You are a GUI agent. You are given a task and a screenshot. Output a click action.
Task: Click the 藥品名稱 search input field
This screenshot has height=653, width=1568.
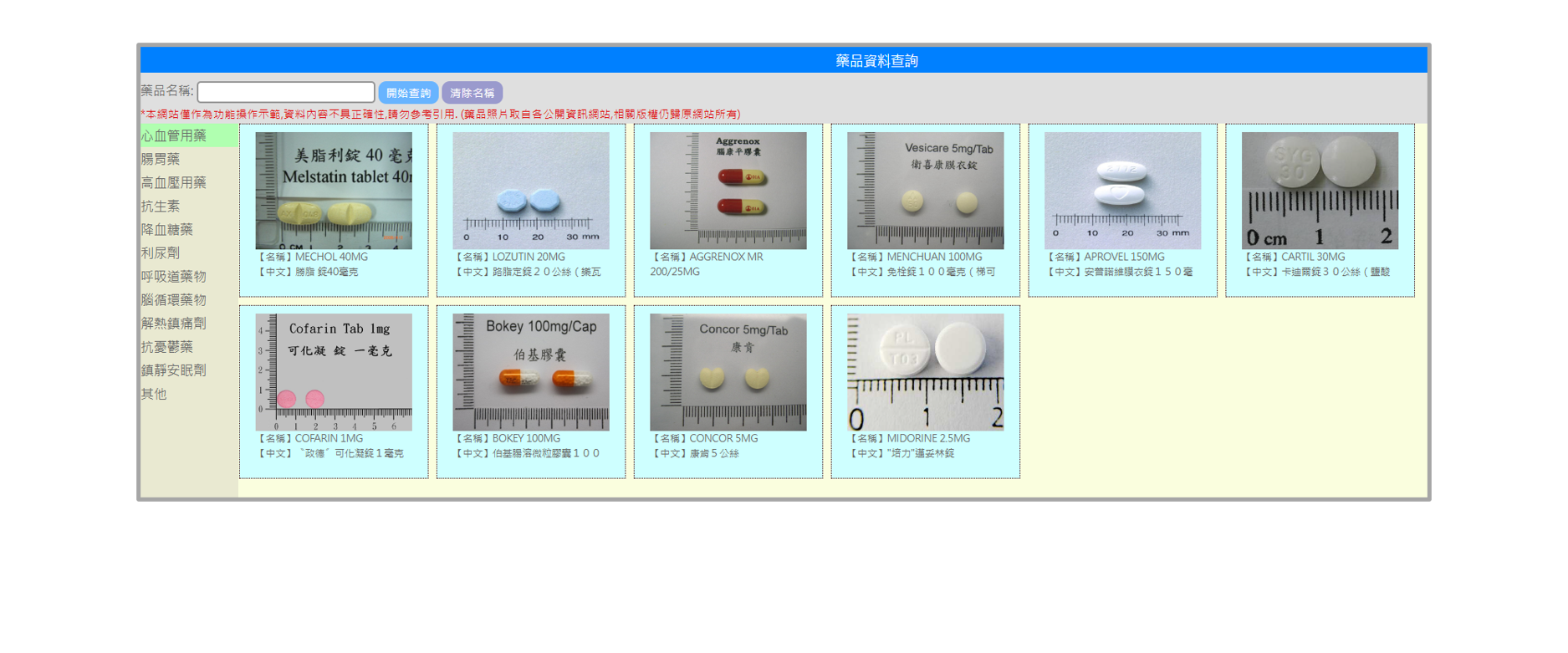click(x=286, y=92)
